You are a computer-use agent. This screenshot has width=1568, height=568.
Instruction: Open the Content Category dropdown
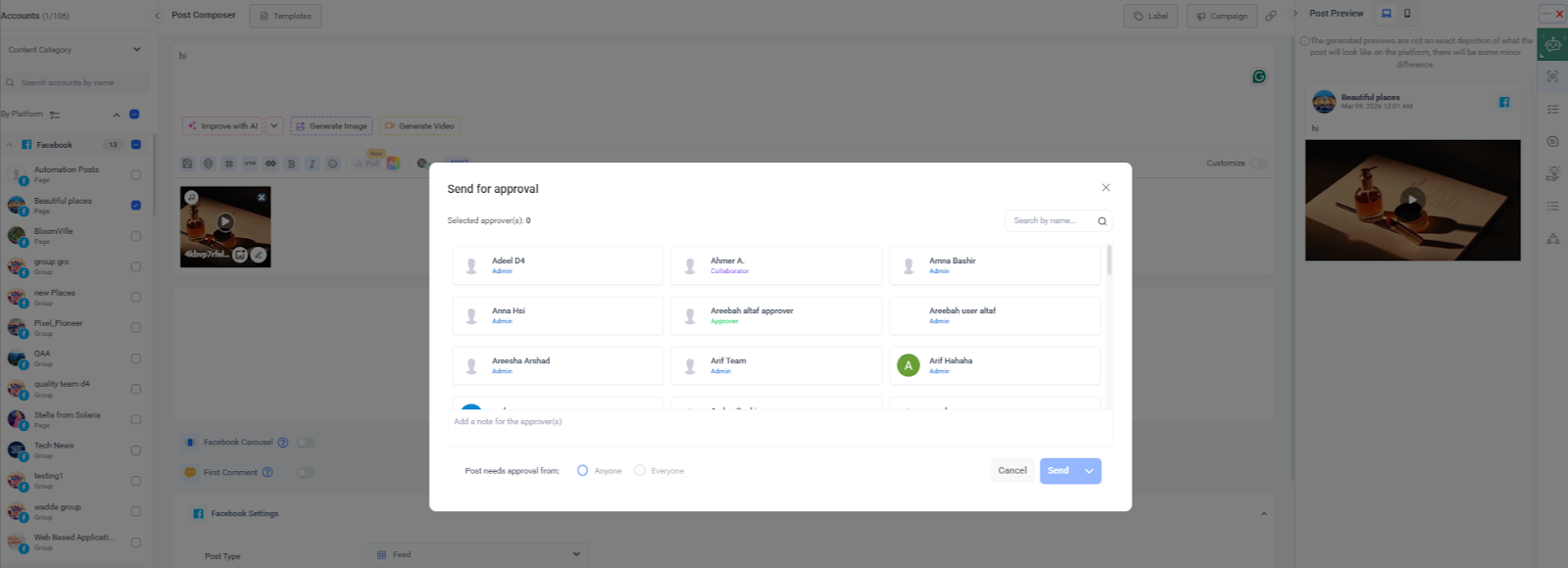[74, 50]
